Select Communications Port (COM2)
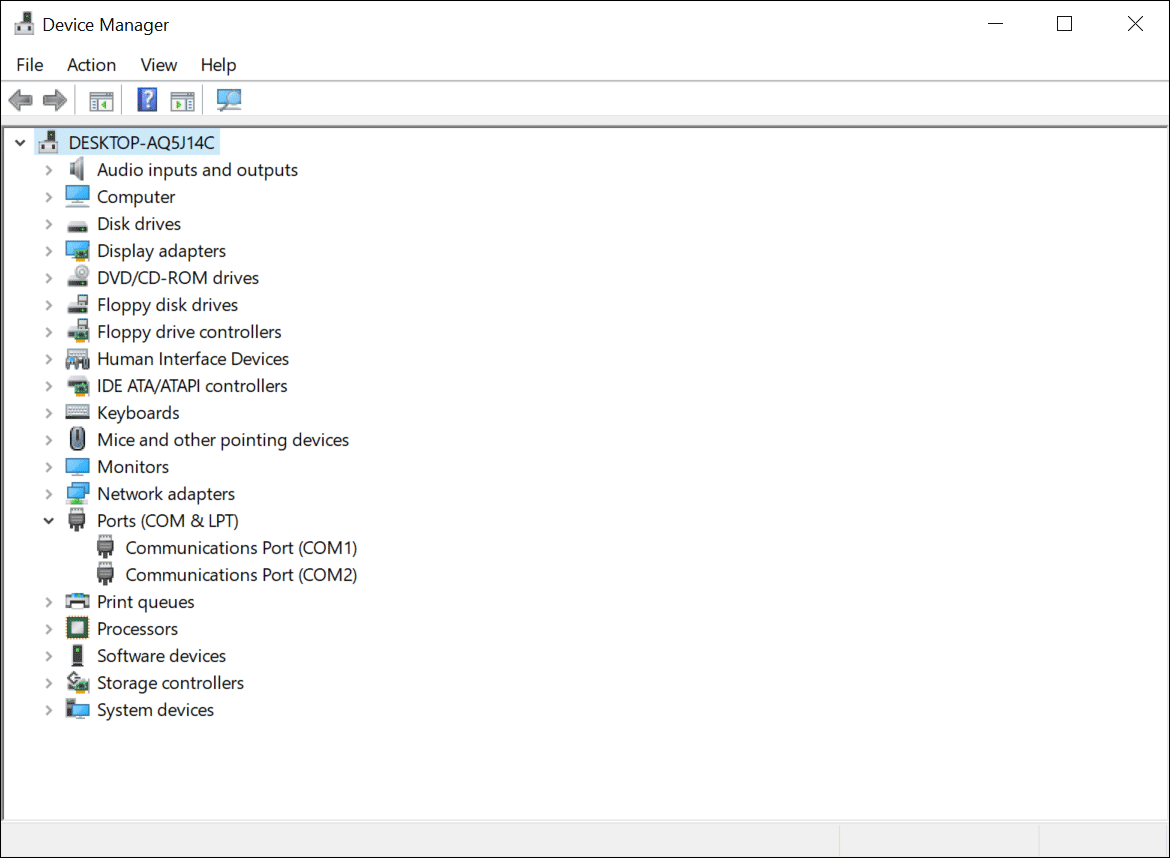Image resolution: width=1170 pixels, height=858 pixels. (x=240, y=575)
